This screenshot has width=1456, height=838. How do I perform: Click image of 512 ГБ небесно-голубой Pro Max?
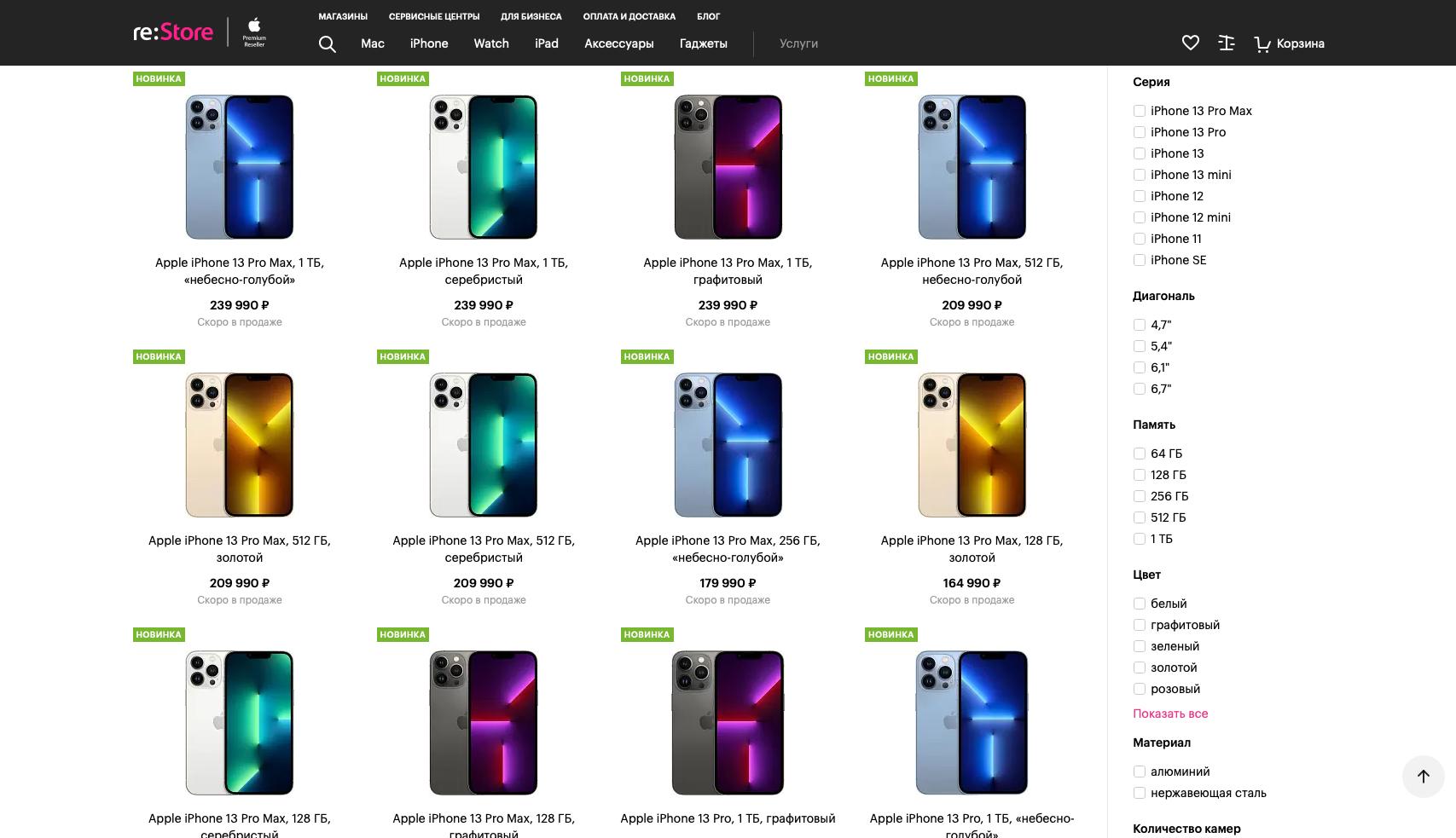tap(972, 167)
